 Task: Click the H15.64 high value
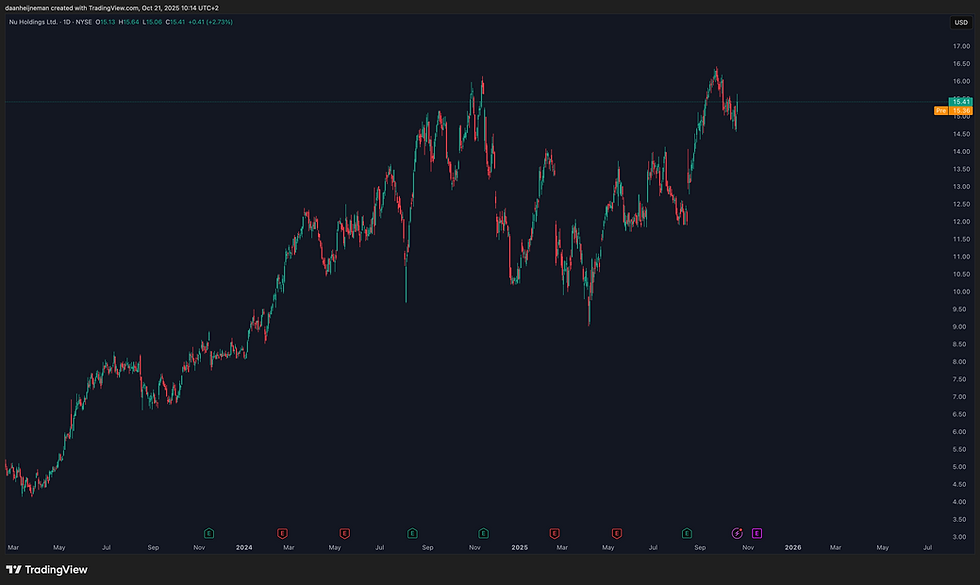tap(129, 22)
